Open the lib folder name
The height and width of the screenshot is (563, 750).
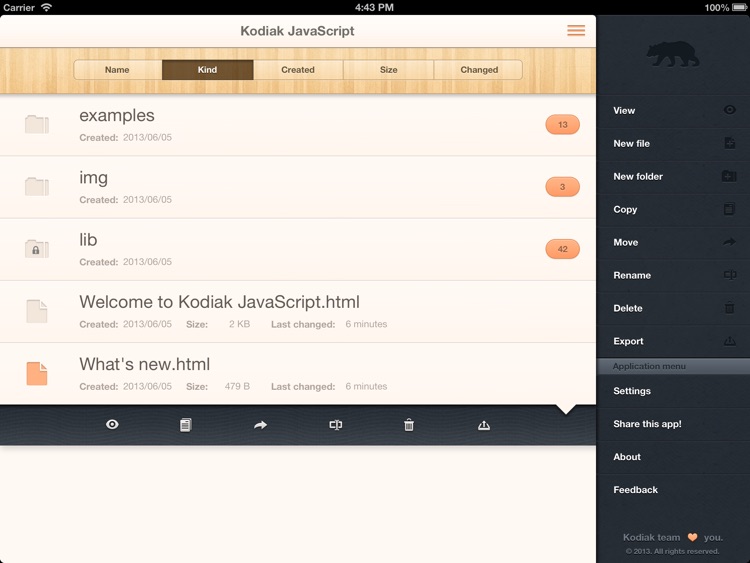(88, 240)
